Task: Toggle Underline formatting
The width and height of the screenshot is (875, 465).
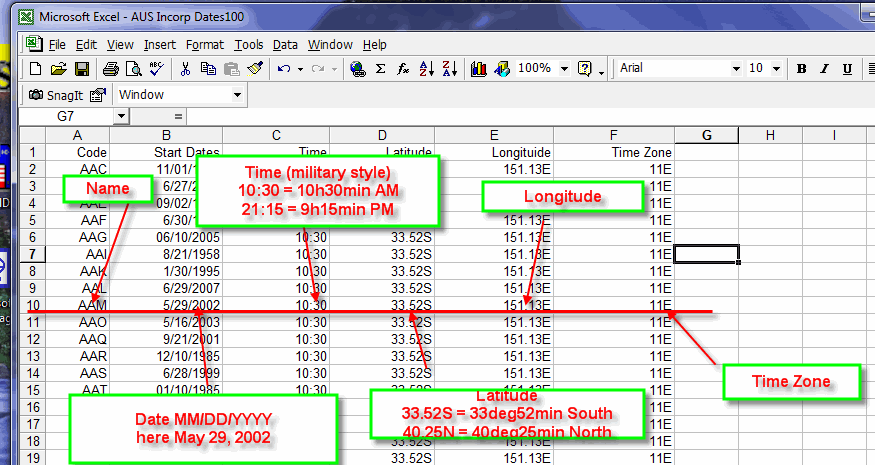Action: click(x=848, y=69)
